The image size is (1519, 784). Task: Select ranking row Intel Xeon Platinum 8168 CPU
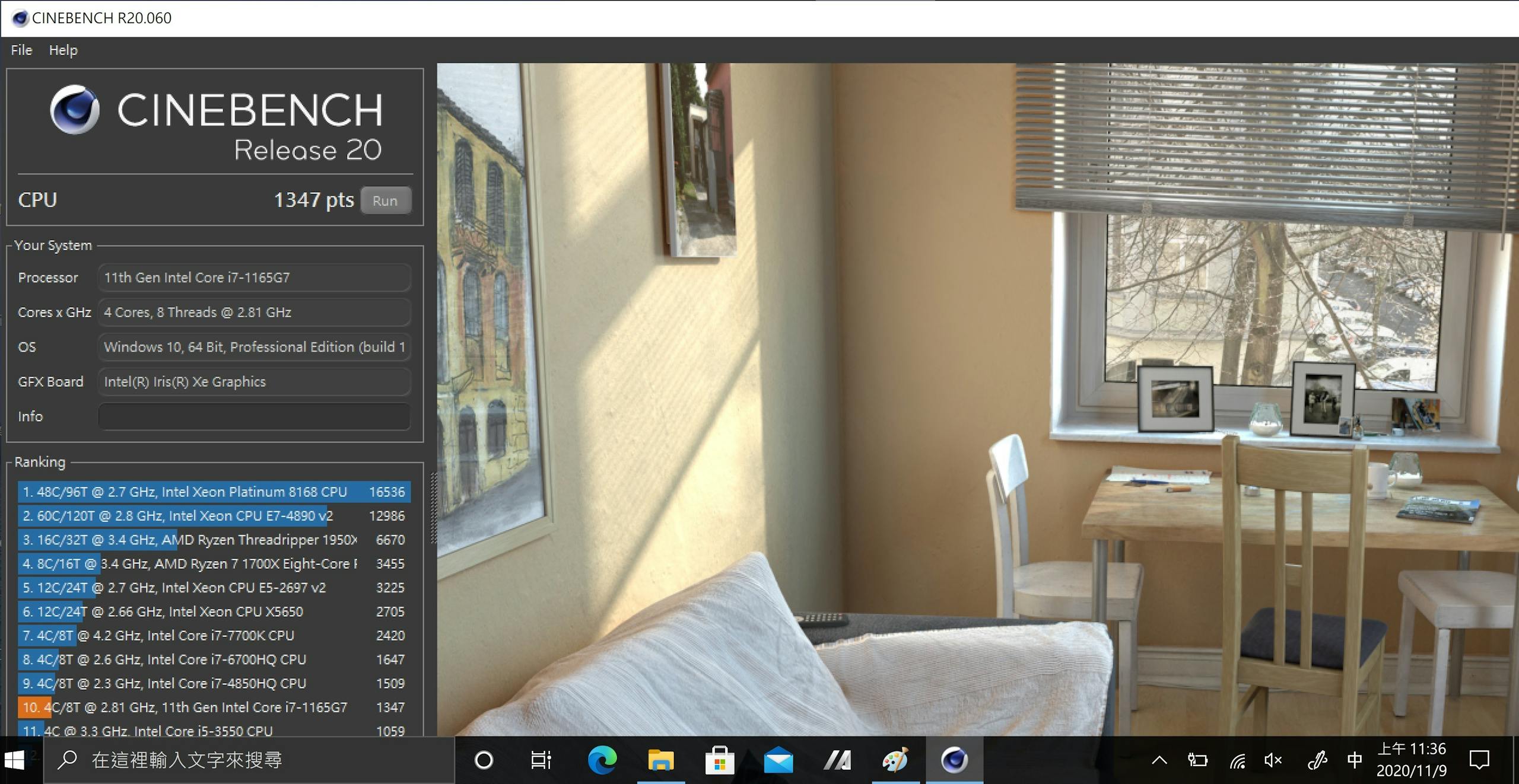click(x=214, y=492)
